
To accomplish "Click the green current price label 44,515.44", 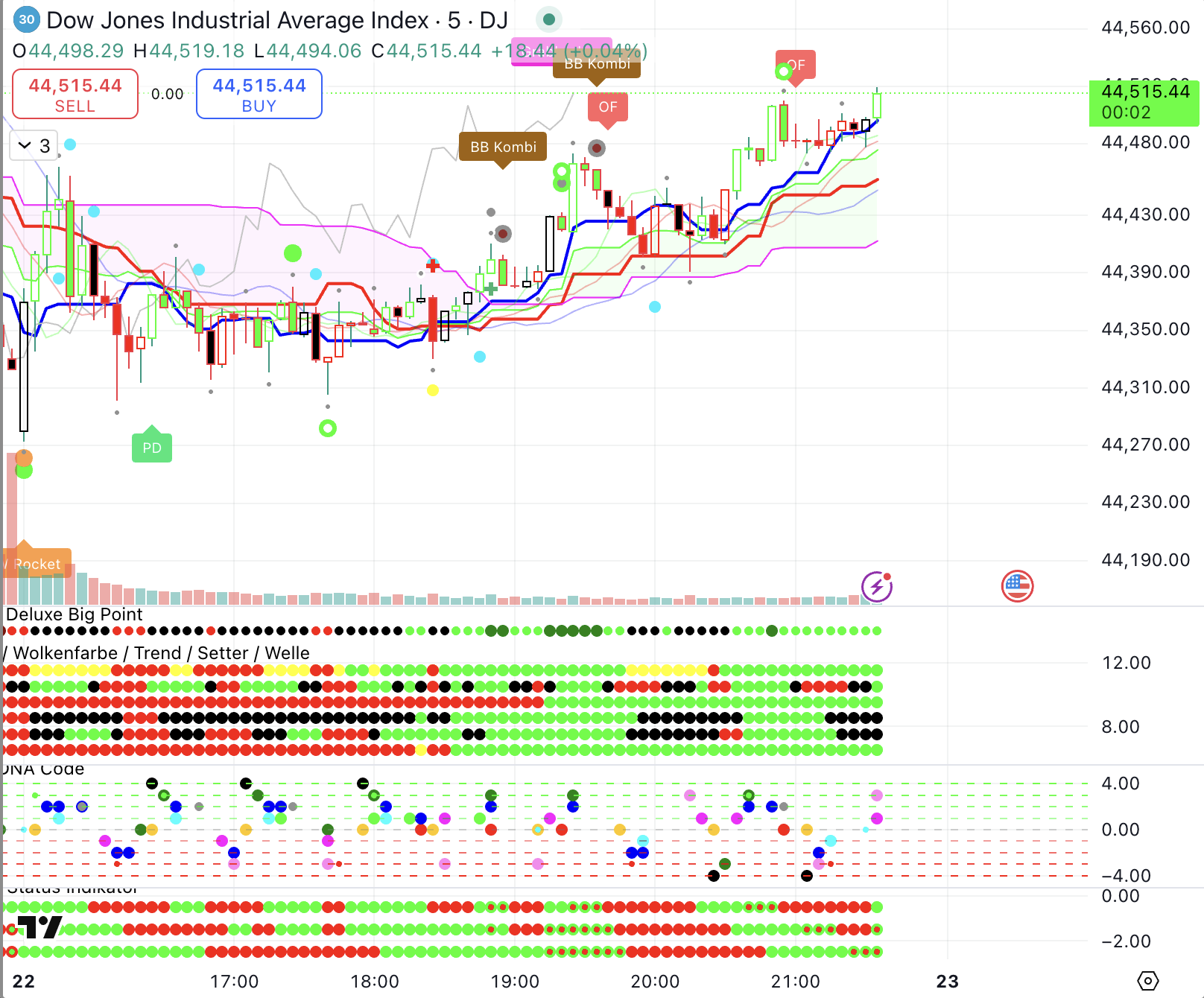I will click(1144, 102).
